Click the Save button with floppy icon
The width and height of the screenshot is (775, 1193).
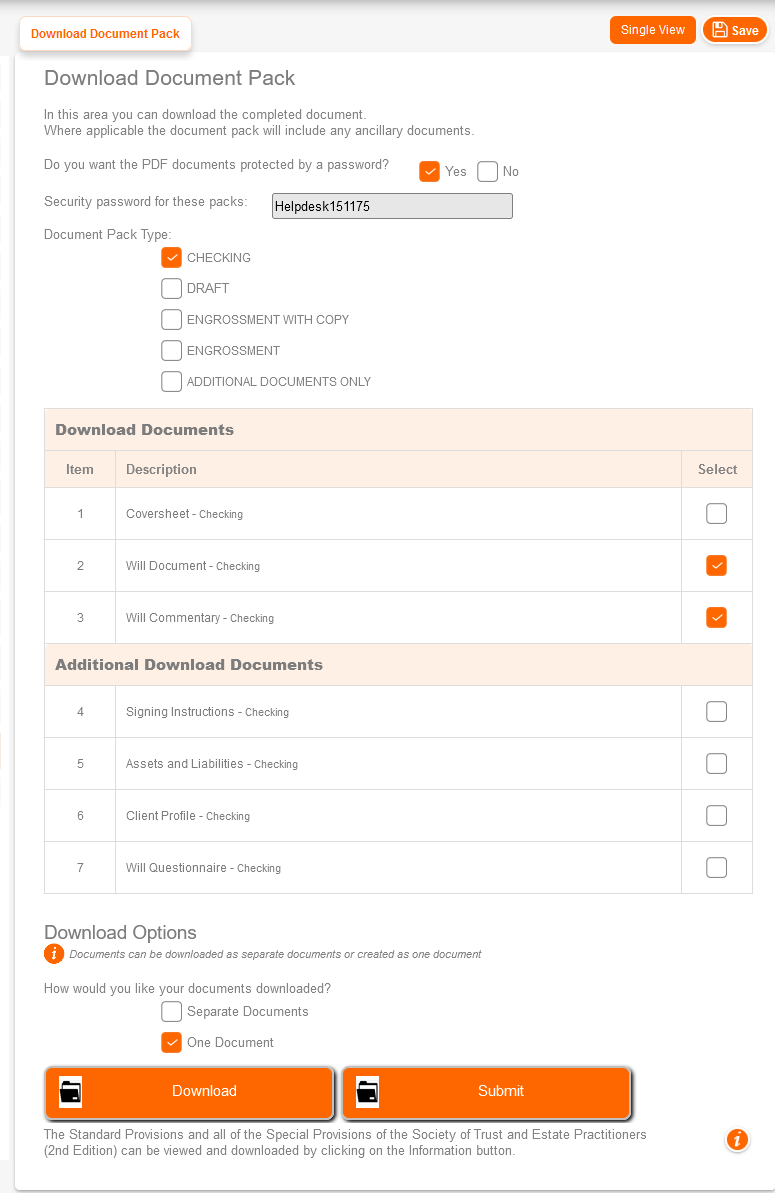(x=735, y=30)
